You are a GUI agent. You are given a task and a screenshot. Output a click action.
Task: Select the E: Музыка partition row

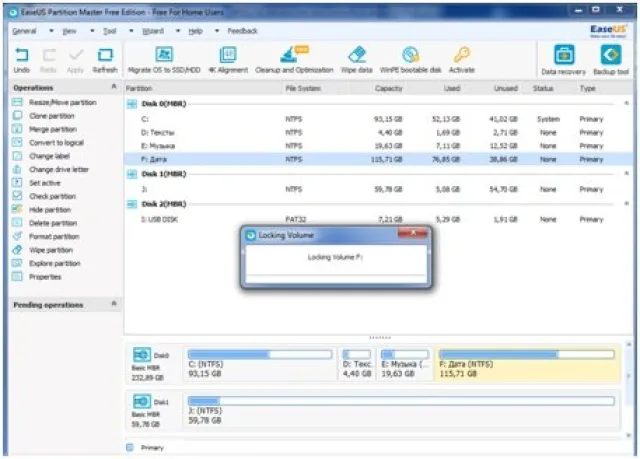tap(378, 146)
